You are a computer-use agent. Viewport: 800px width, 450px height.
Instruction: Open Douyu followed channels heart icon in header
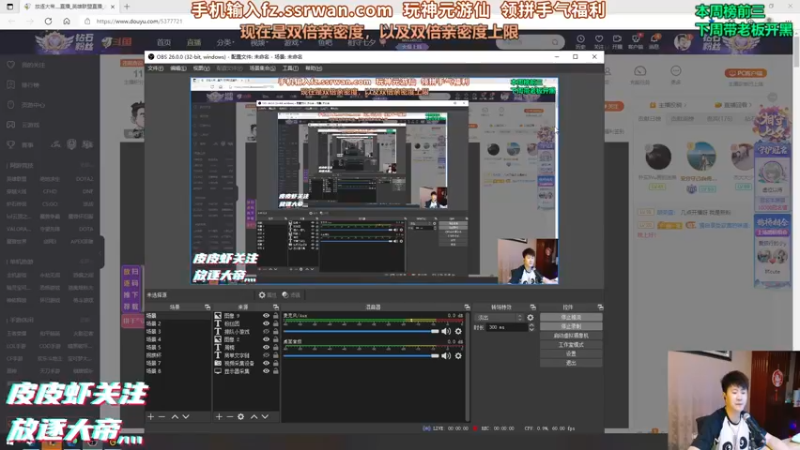click(599, 41)
